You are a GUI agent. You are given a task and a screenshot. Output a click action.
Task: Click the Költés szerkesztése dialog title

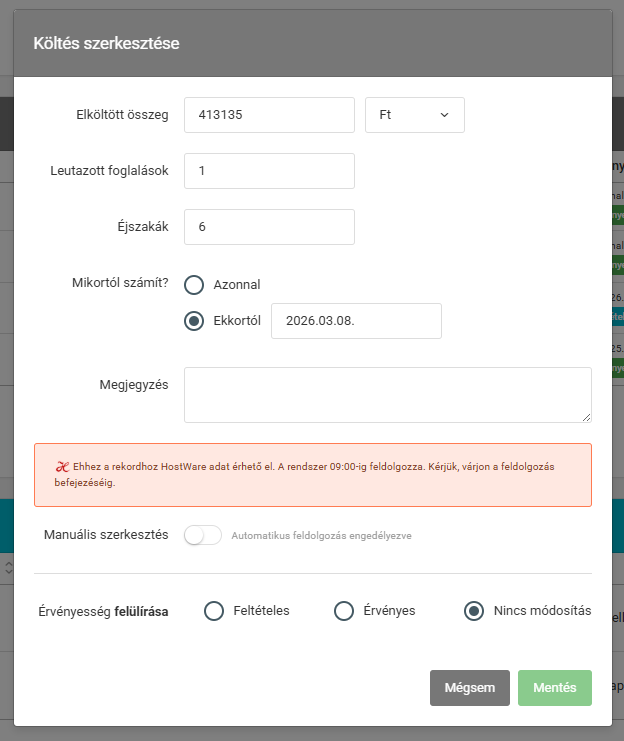107,44
